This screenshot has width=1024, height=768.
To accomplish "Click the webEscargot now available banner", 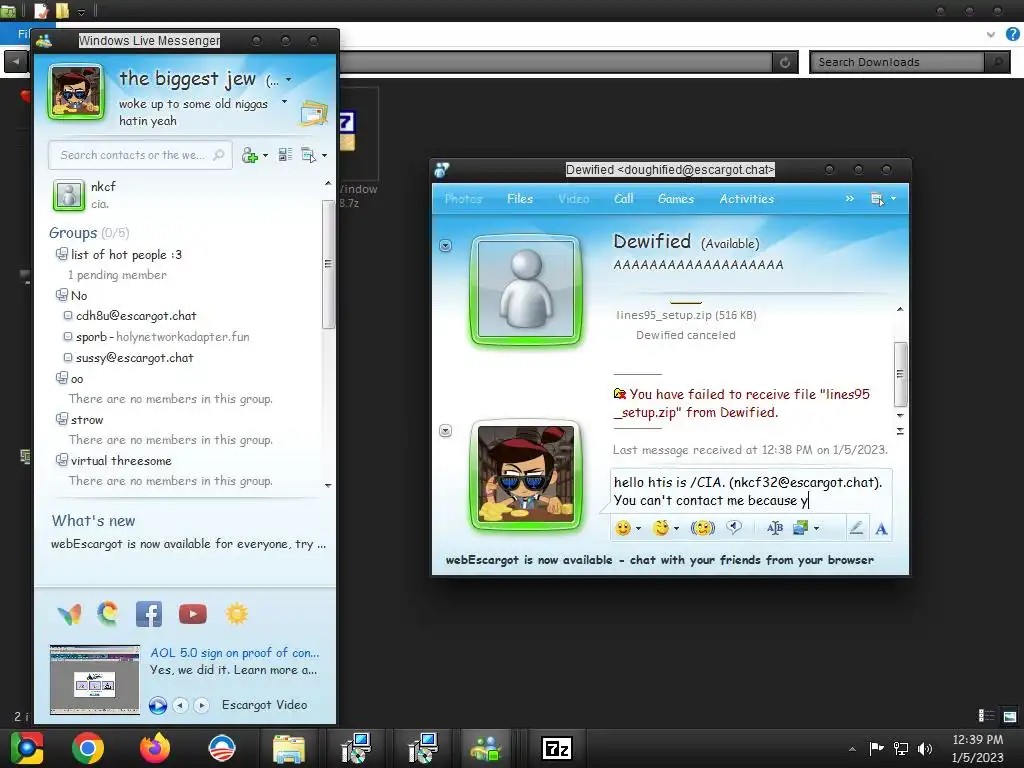I will pos(660,560).
